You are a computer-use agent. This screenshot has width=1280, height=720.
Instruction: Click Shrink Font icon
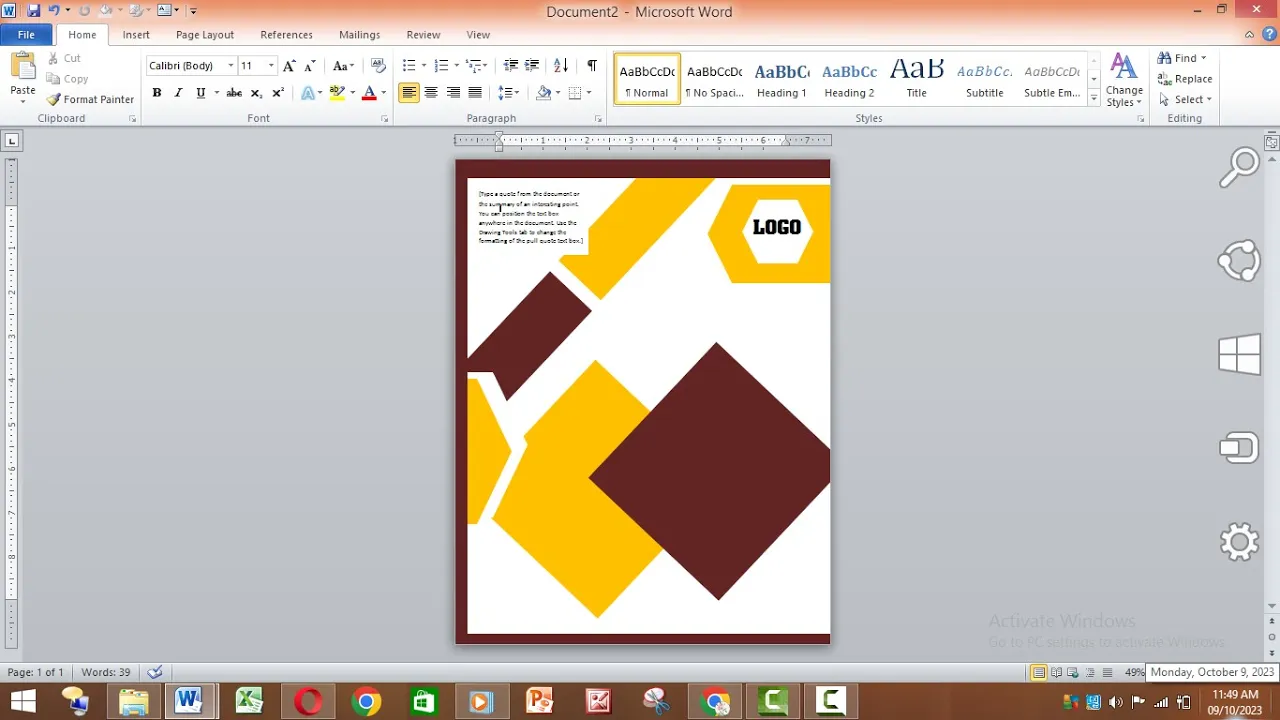tap(310, 66)
